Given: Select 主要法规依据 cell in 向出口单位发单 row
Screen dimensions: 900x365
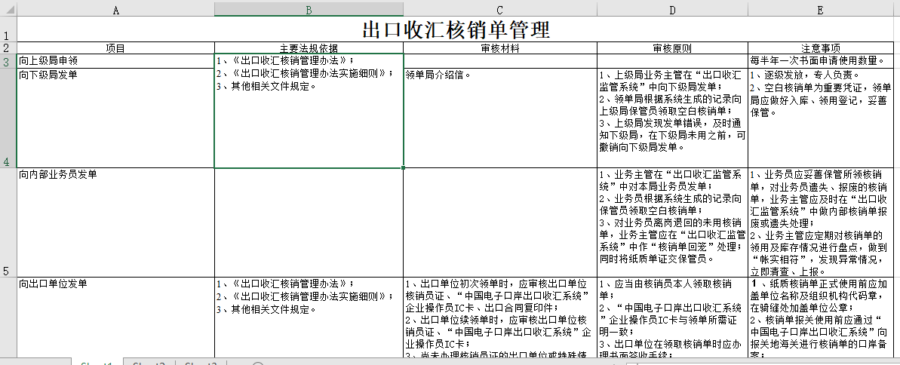Looking at the screenshot, I should 309,317.
